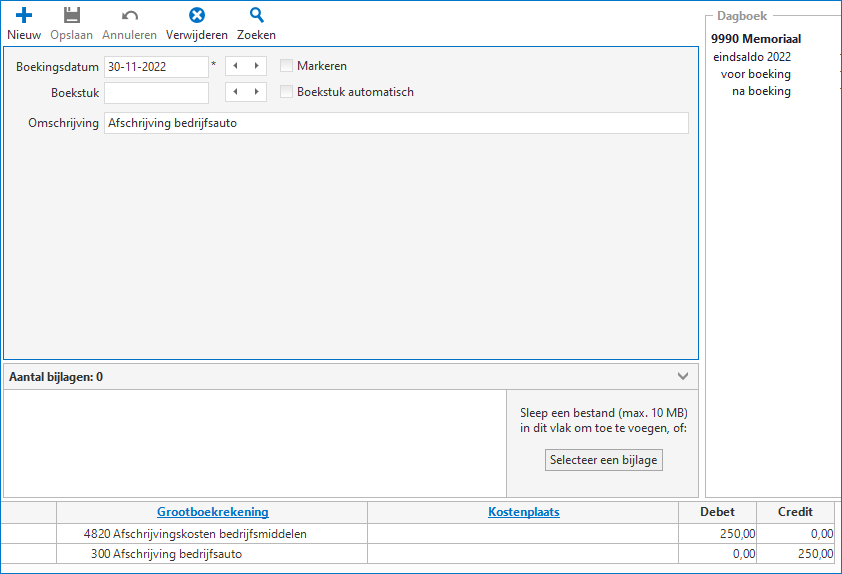Image resolution: width=842 pixels, height=574 pixels.
Task: Click the Annuleren undo arrow icon
Action: click(x=129, y=16)
